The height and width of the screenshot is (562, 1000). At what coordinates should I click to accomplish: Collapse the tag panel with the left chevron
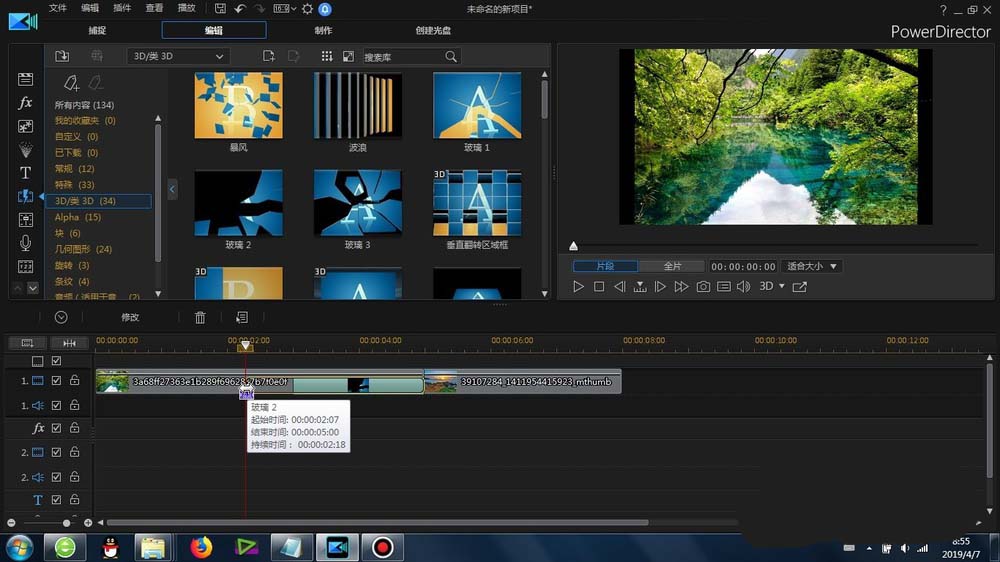click(x=172, y=189)
